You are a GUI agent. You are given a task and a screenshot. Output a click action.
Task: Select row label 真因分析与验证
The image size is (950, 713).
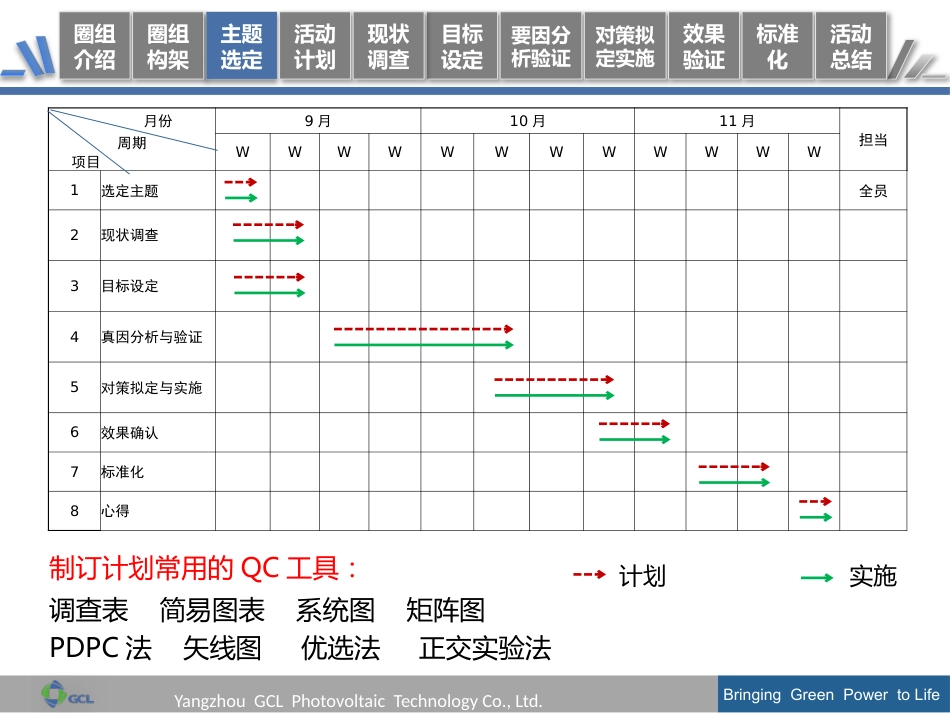point(151,337)
